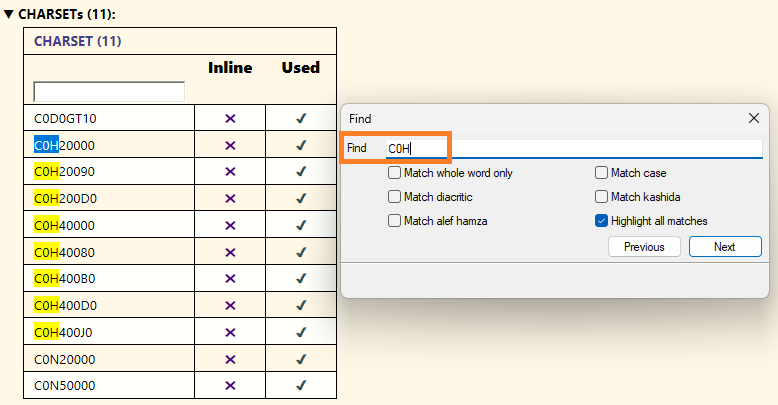778x405 pixels.
Task: Click the CHARSET filter text box
Action: click(x=109, y=92)
